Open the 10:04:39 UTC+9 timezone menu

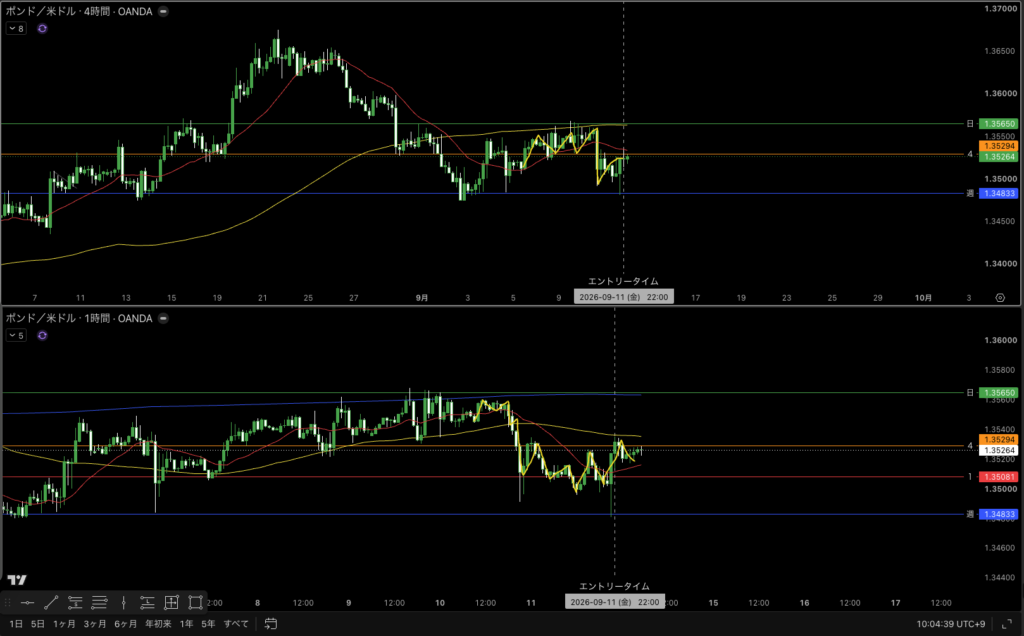click(x=950, y=624)
